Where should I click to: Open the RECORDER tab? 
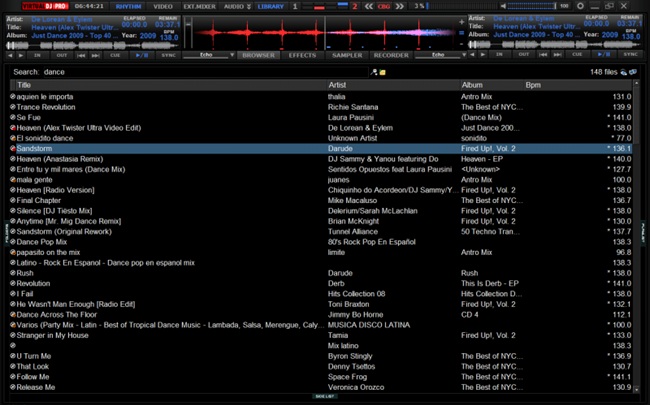click(x=391, y=55)
